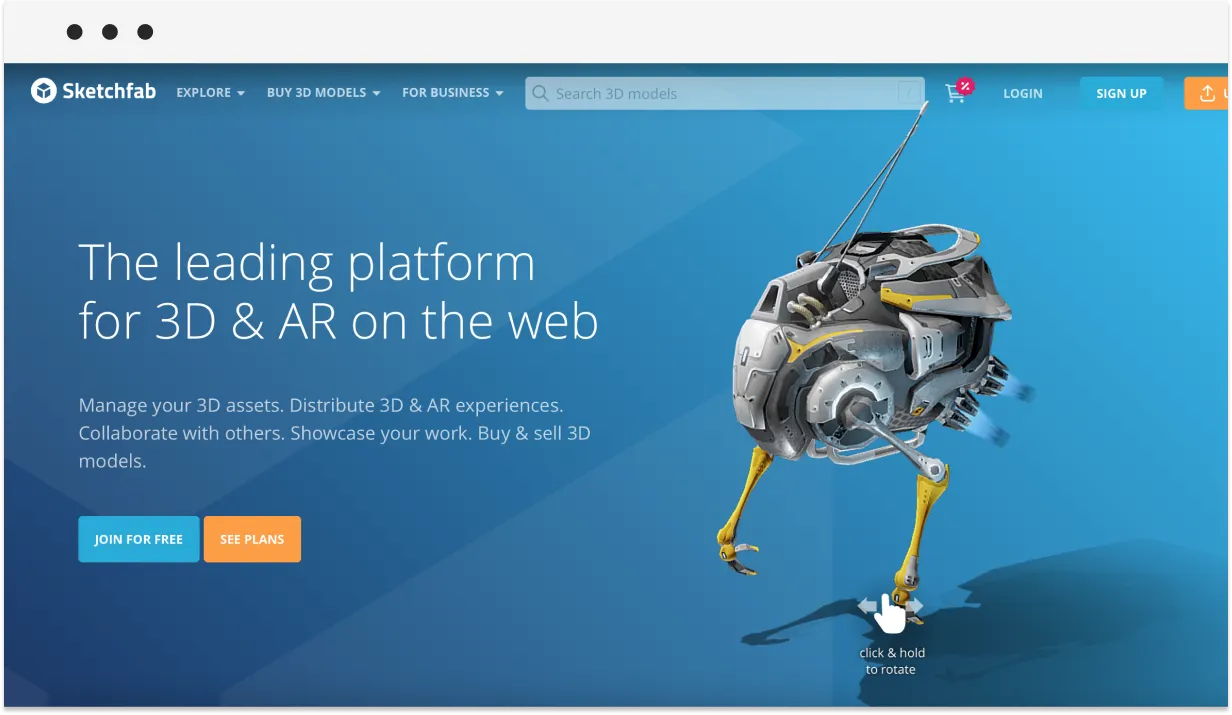1232x715 pixels.
Task: Focus the Search 3D models field
Action: coord(725,93)
